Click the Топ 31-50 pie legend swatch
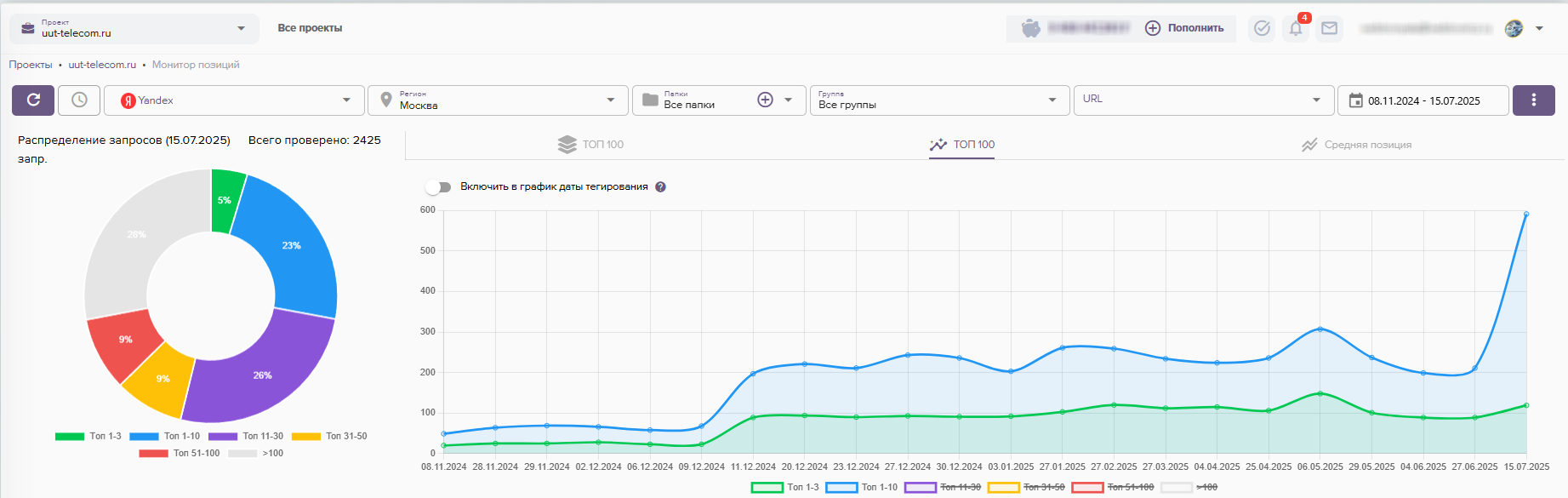The height and width of the screenshot is (498, 1568). 306,437
